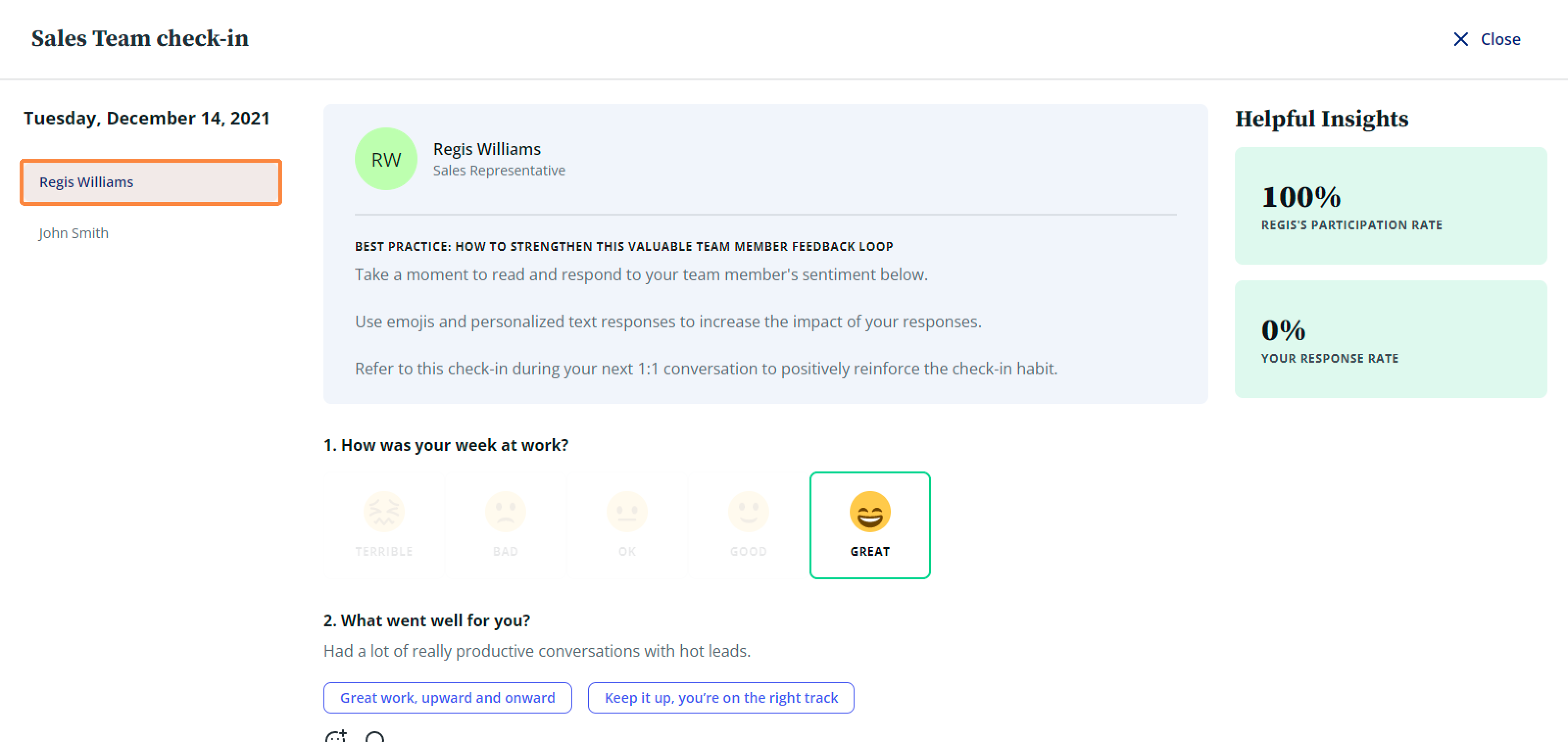Open Regis's Participation Rate insight card
This screenshot has width=1568, height=742.
click(x=1390, y=206)
